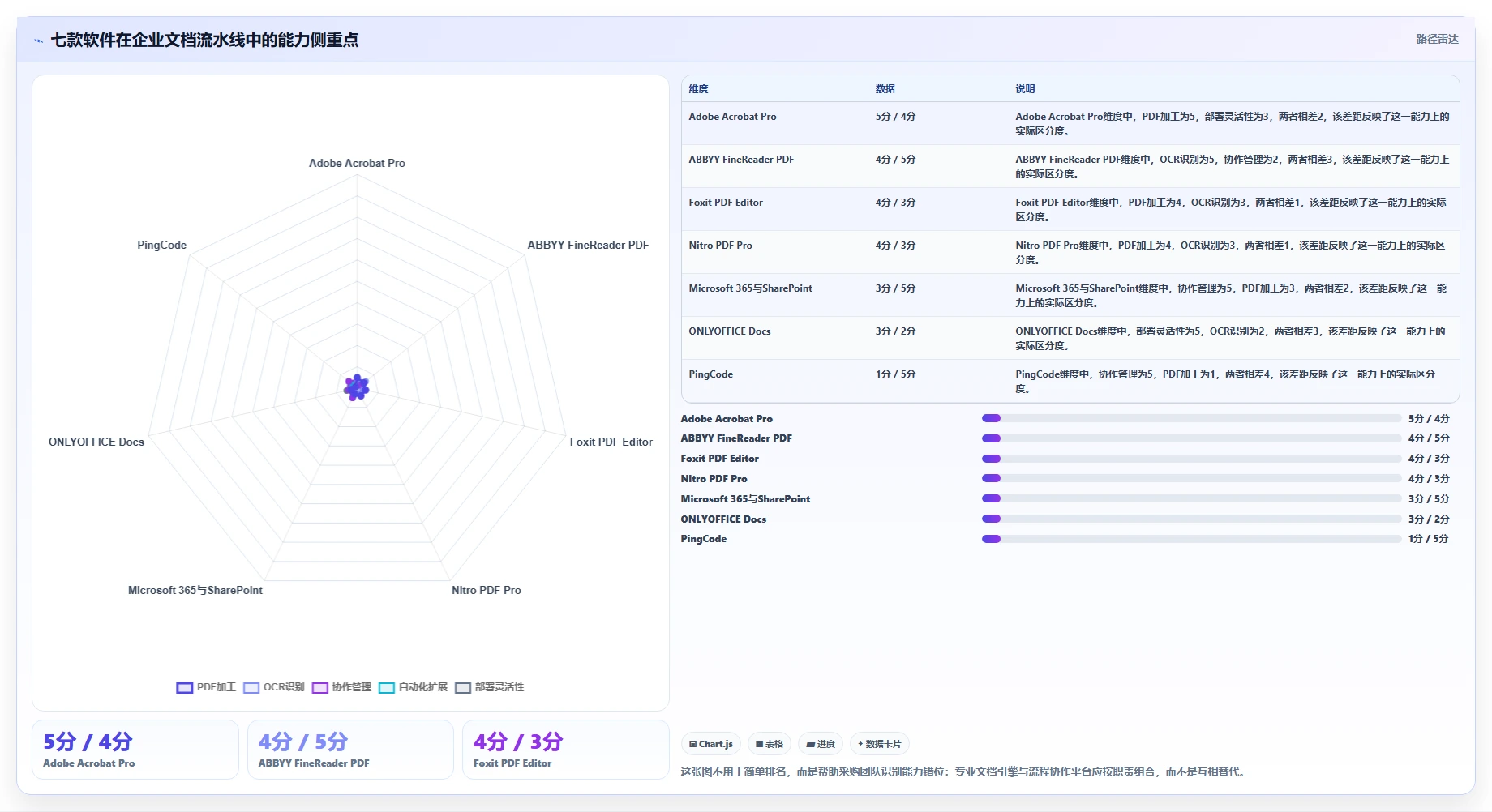This screenshot has height=812, width=1492.
Task: Click the 1分 / 5分 table cell for PingCode
Action: 895,374
